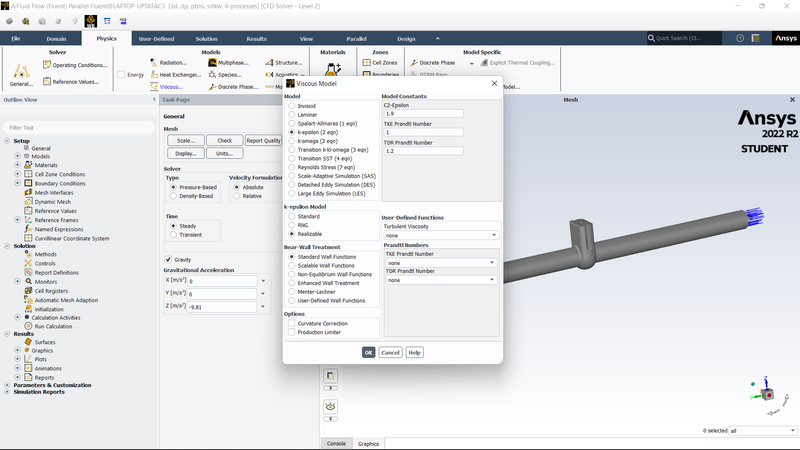The width and height of the screenshot is (800, 450).
Task: Open Report Definitions in outline tree
Action: (57, 272)
